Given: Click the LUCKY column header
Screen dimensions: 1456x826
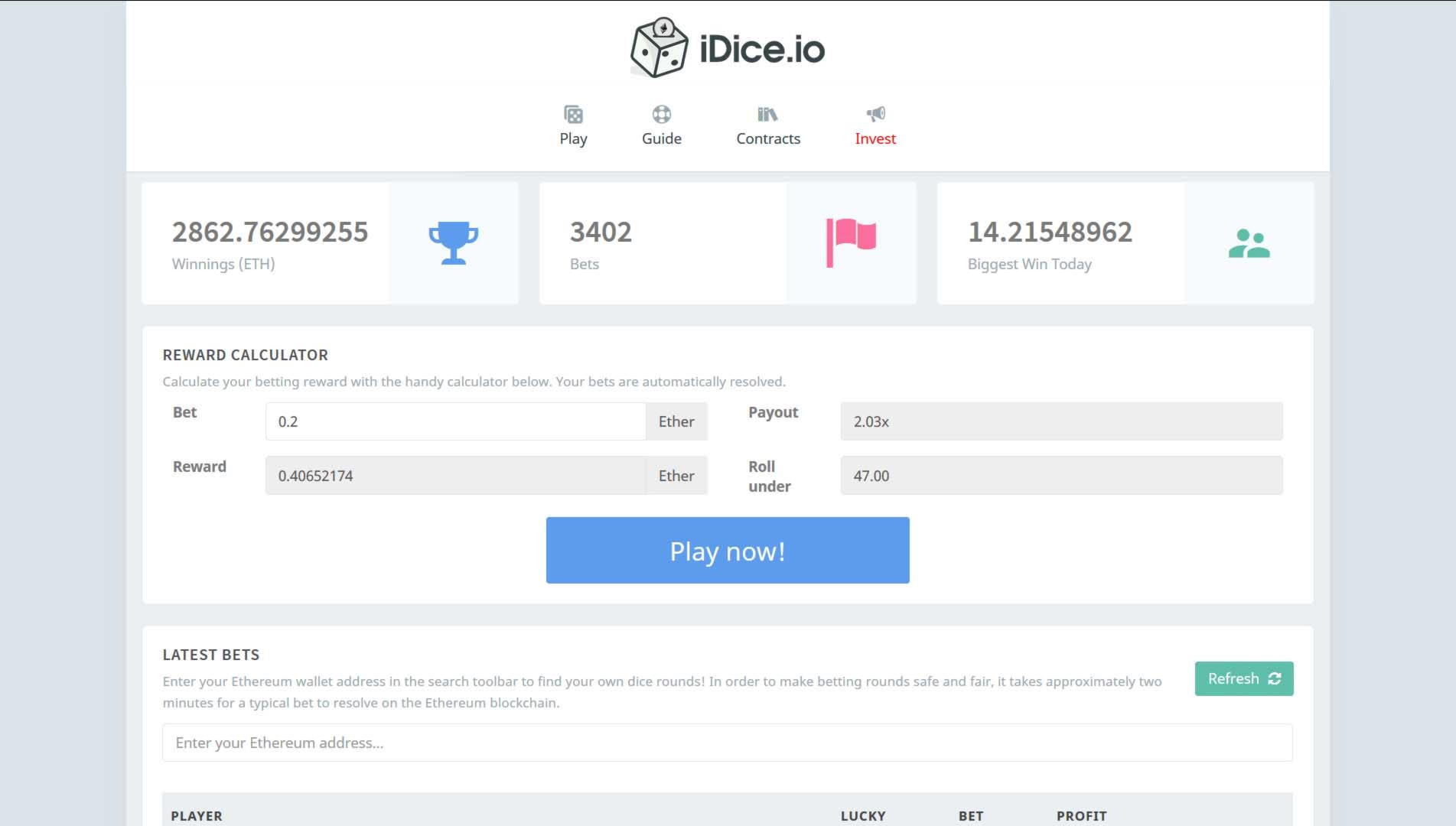Looking at the screenshot, I should point(863,816).
